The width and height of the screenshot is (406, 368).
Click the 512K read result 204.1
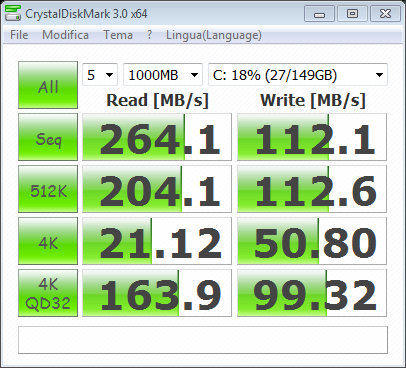click(x=157, y=189)
